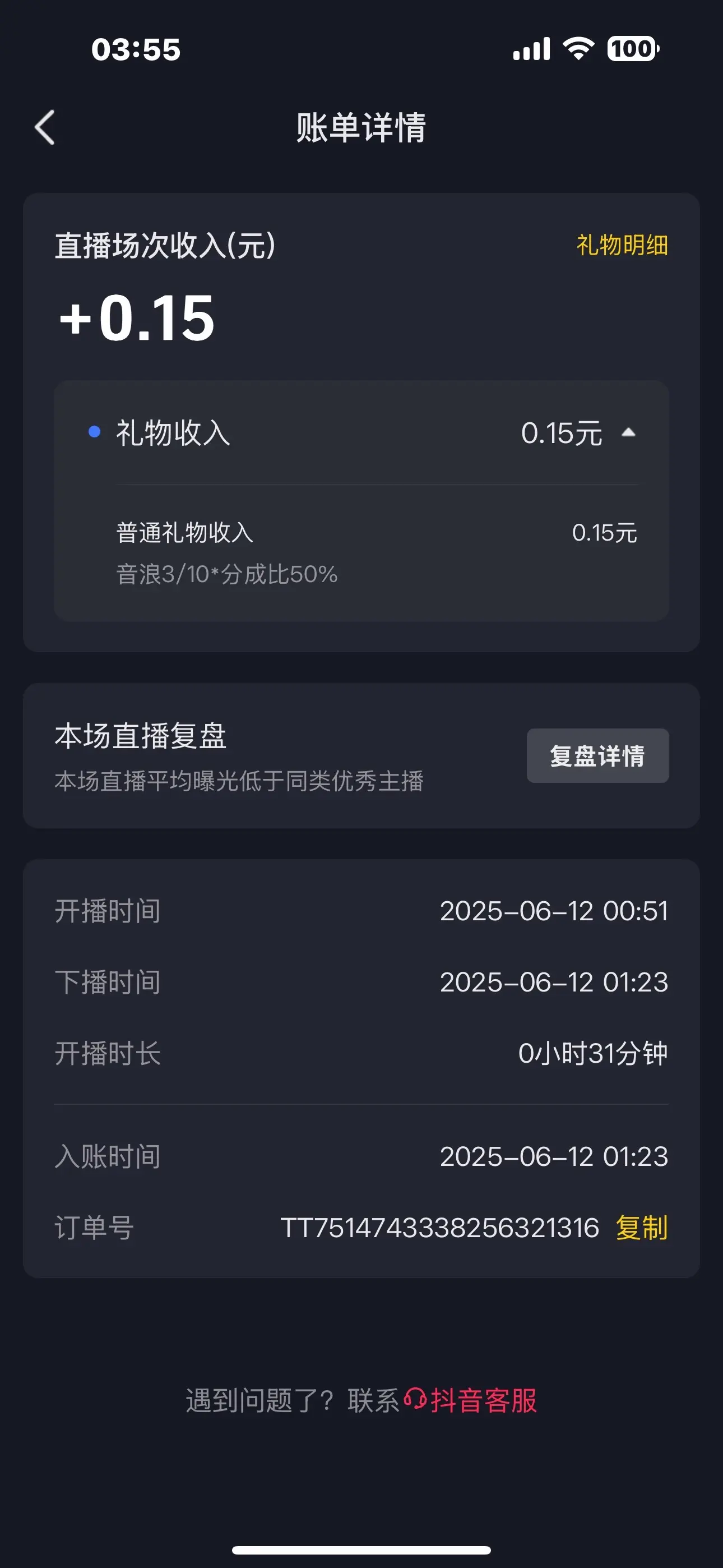Tap the Wi-Fi status icon
723x1568 pixels.
(x=578, y=49)
